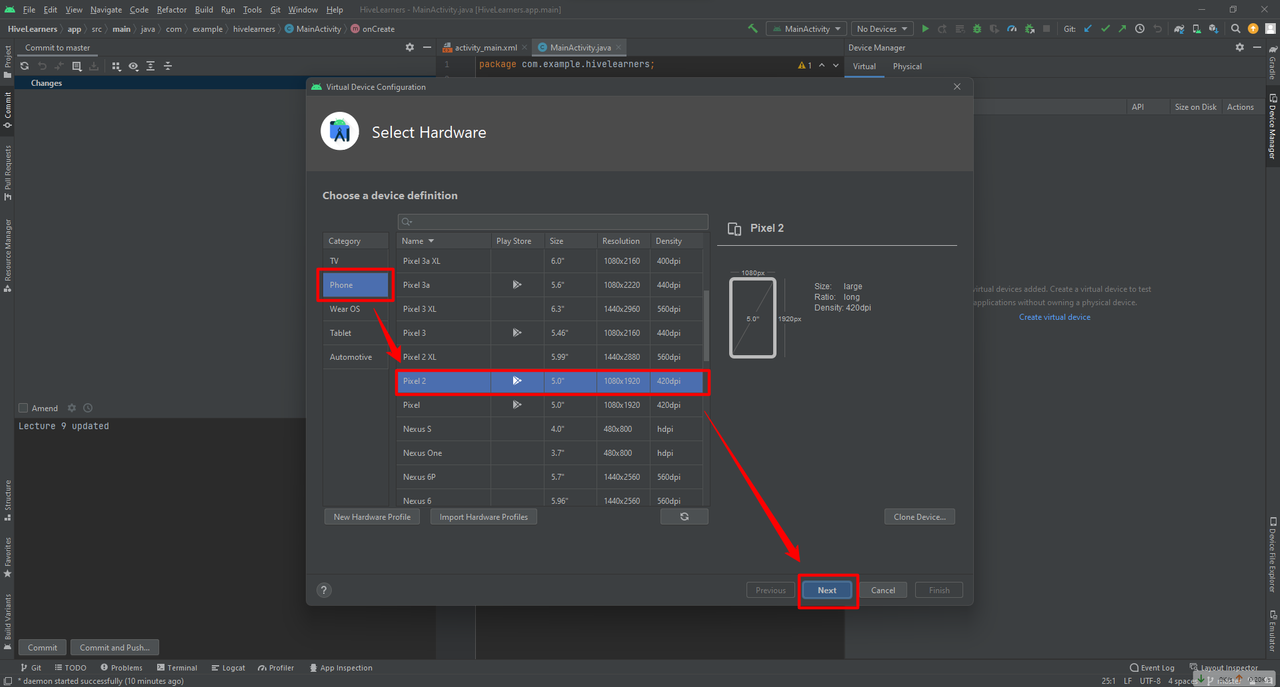The height and width of the screenshot is (687, 1280).
Task: Select the Wear OS category
Action: tap(356, 309)
